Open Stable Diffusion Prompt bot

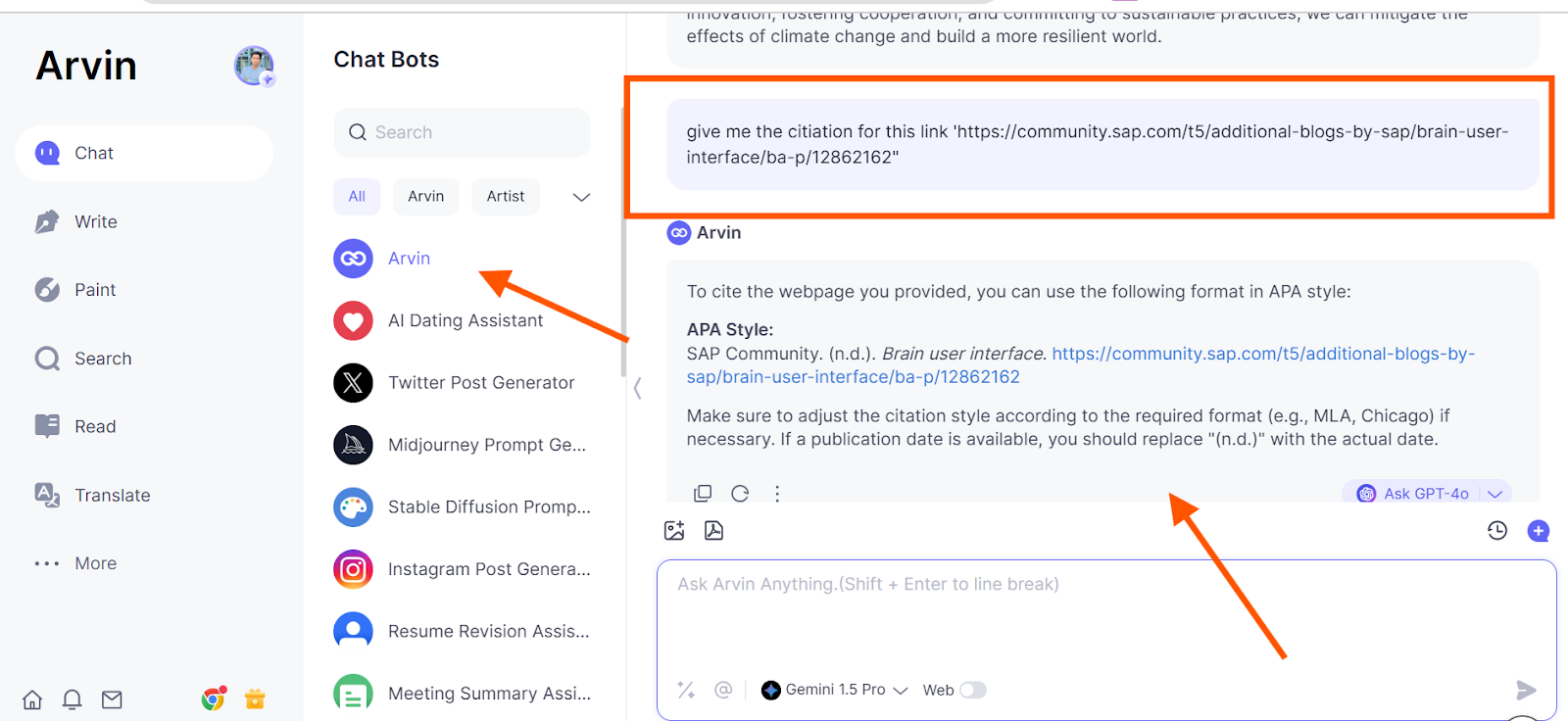462,506
